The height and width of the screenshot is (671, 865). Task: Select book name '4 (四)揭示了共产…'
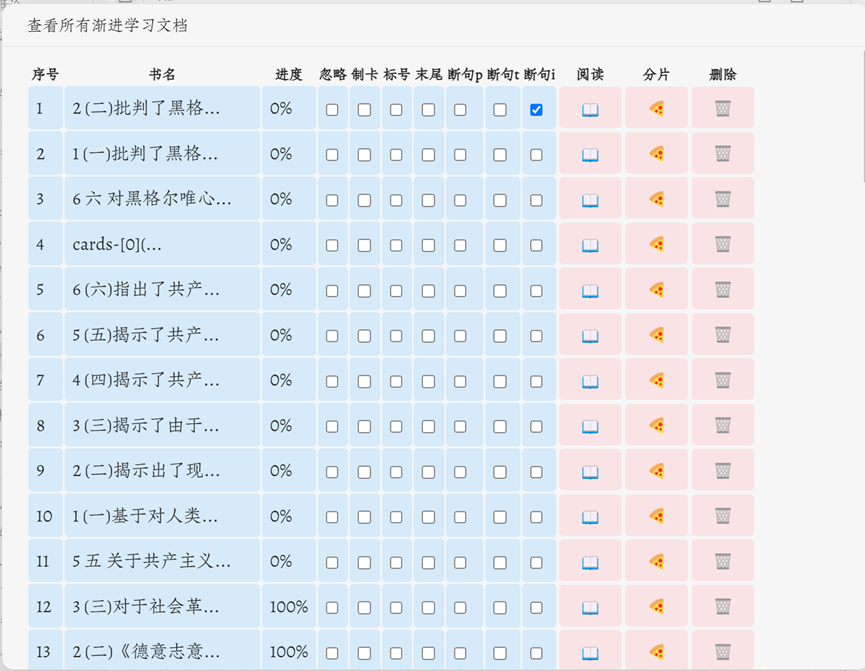[x=162, y=380]
